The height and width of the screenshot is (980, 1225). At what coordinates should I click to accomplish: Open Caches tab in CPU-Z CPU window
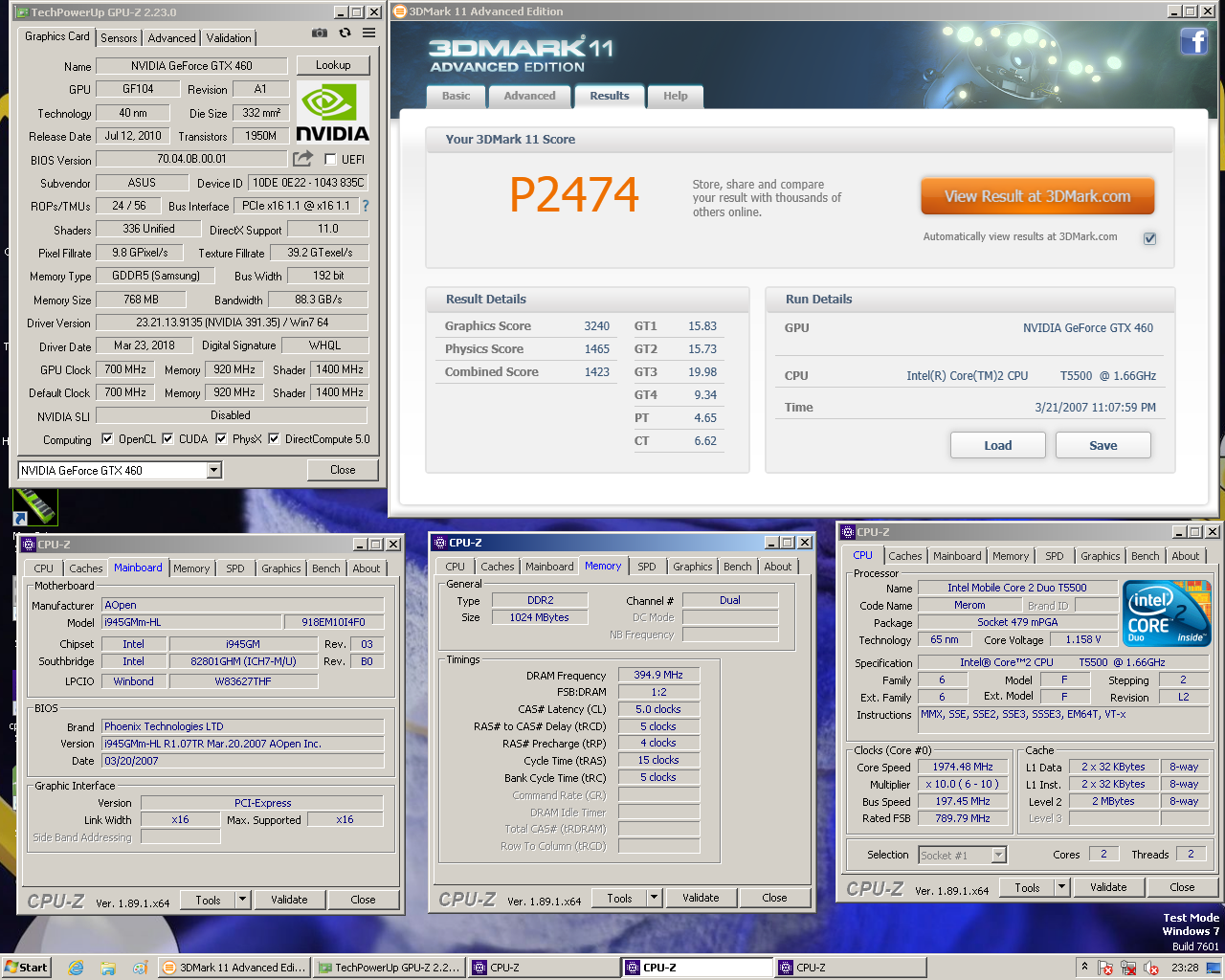click(x=904, y=556)
